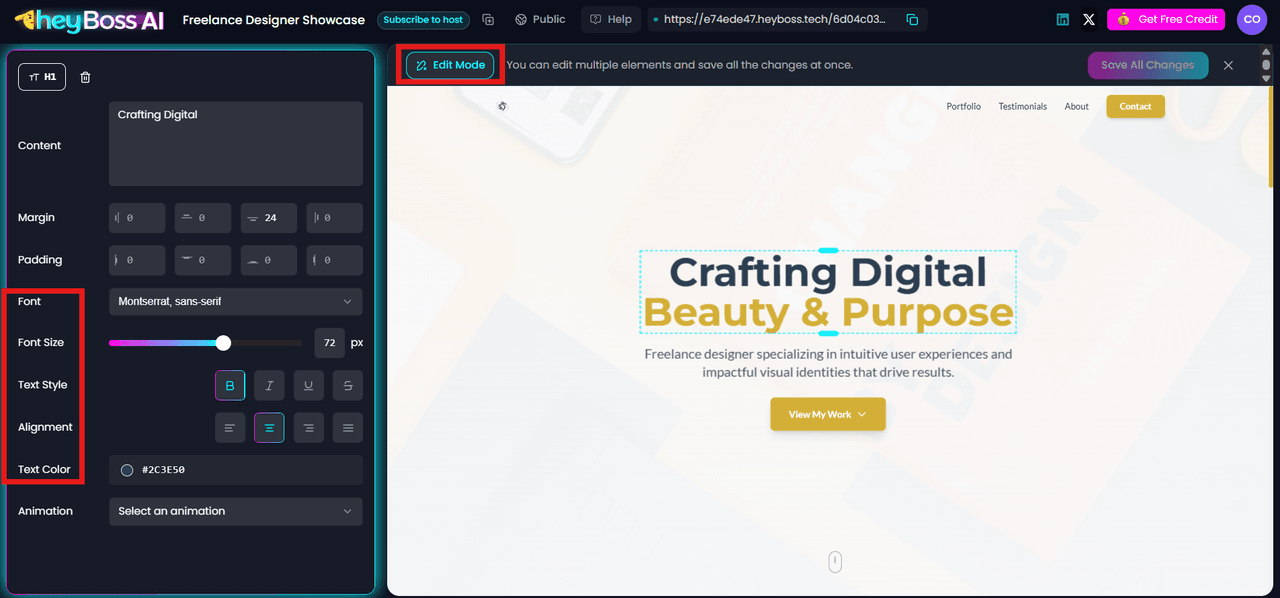1280x598 pixels.
Task: Open the Help button
Action: [x=611, y=20]
